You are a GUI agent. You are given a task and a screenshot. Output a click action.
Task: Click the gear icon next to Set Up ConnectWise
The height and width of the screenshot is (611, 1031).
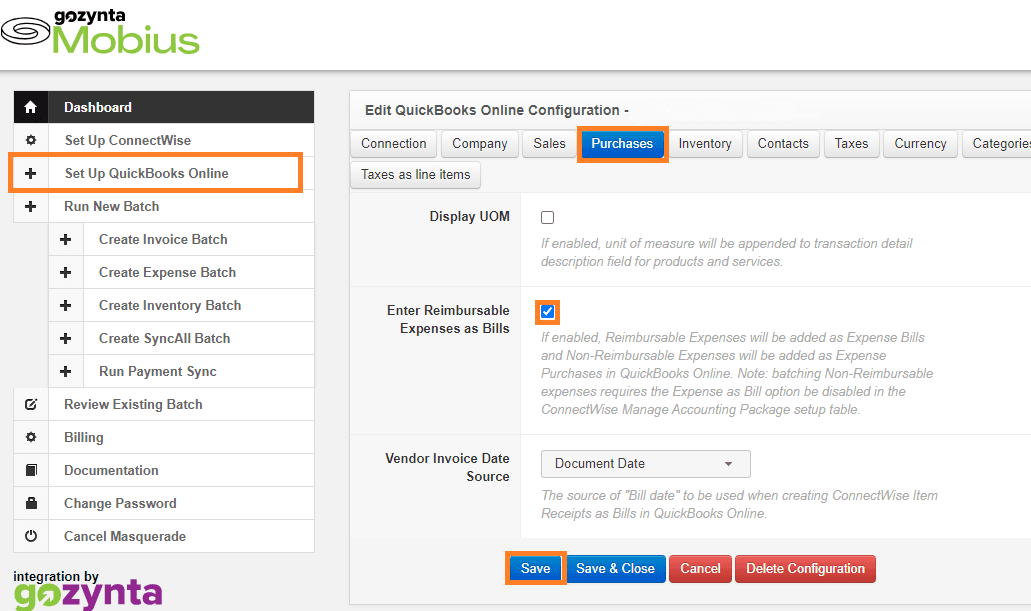(x=30, y=140)
